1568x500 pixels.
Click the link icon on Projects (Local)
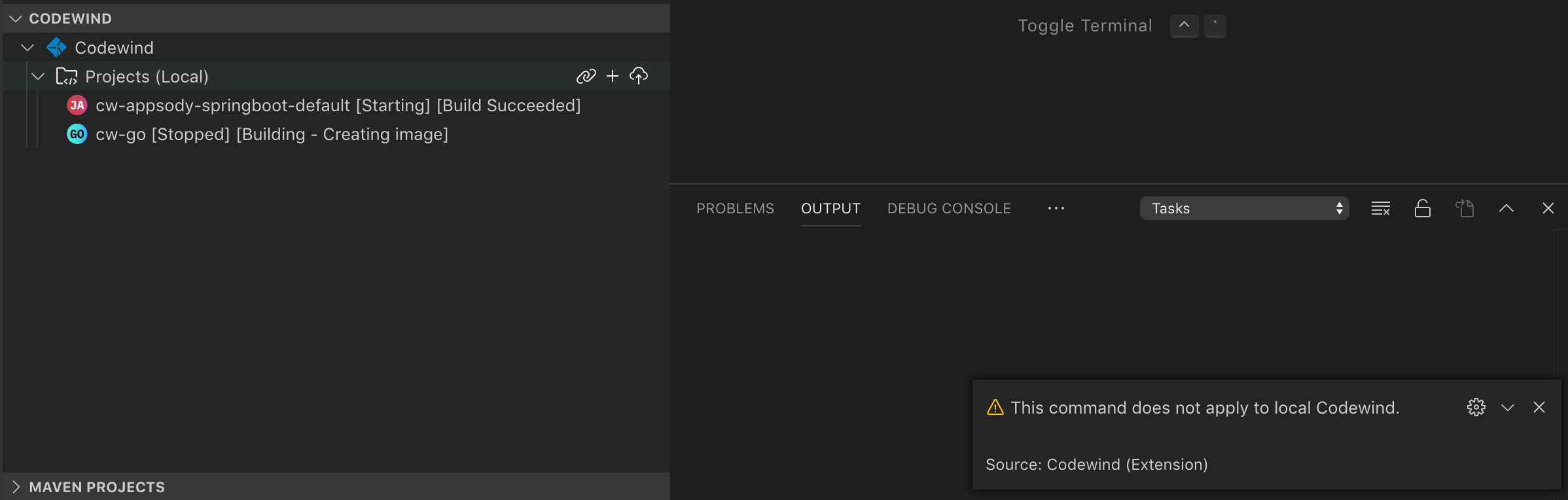(x=586, y=76)
